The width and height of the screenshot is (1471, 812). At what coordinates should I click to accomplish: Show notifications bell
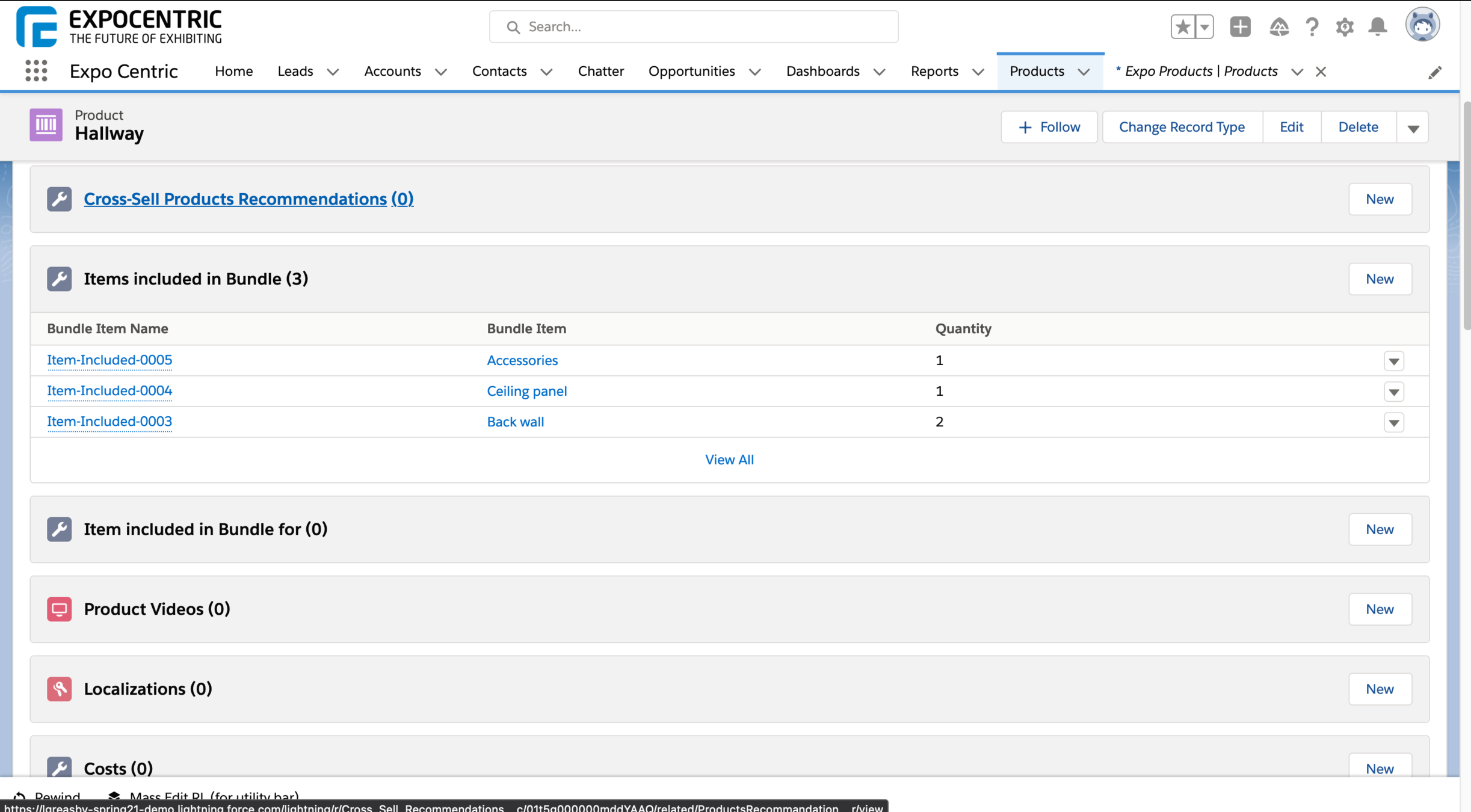[x=1378, y=26]
